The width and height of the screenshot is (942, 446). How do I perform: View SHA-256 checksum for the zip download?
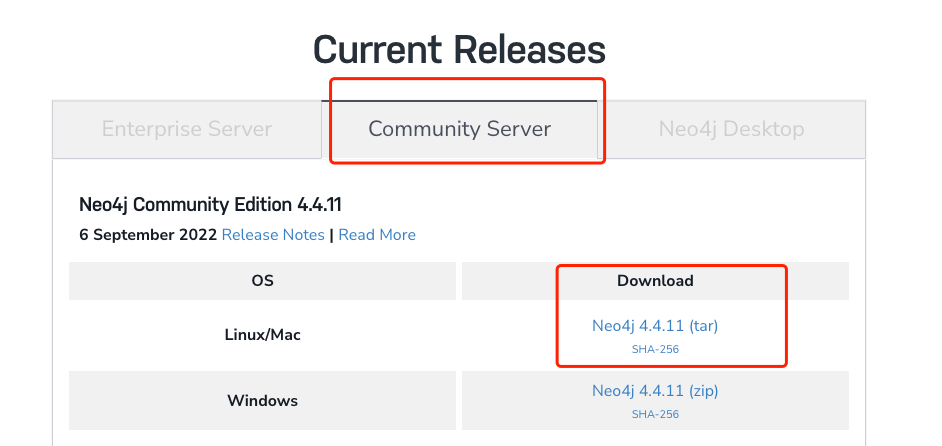(655, 414)
